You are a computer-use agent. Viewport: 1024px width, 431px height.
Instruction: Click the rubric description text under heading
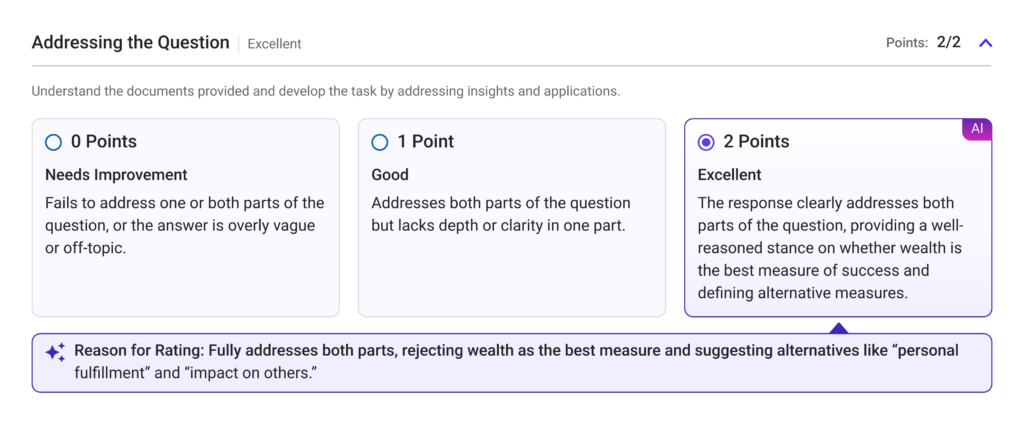tap(326, 91)
